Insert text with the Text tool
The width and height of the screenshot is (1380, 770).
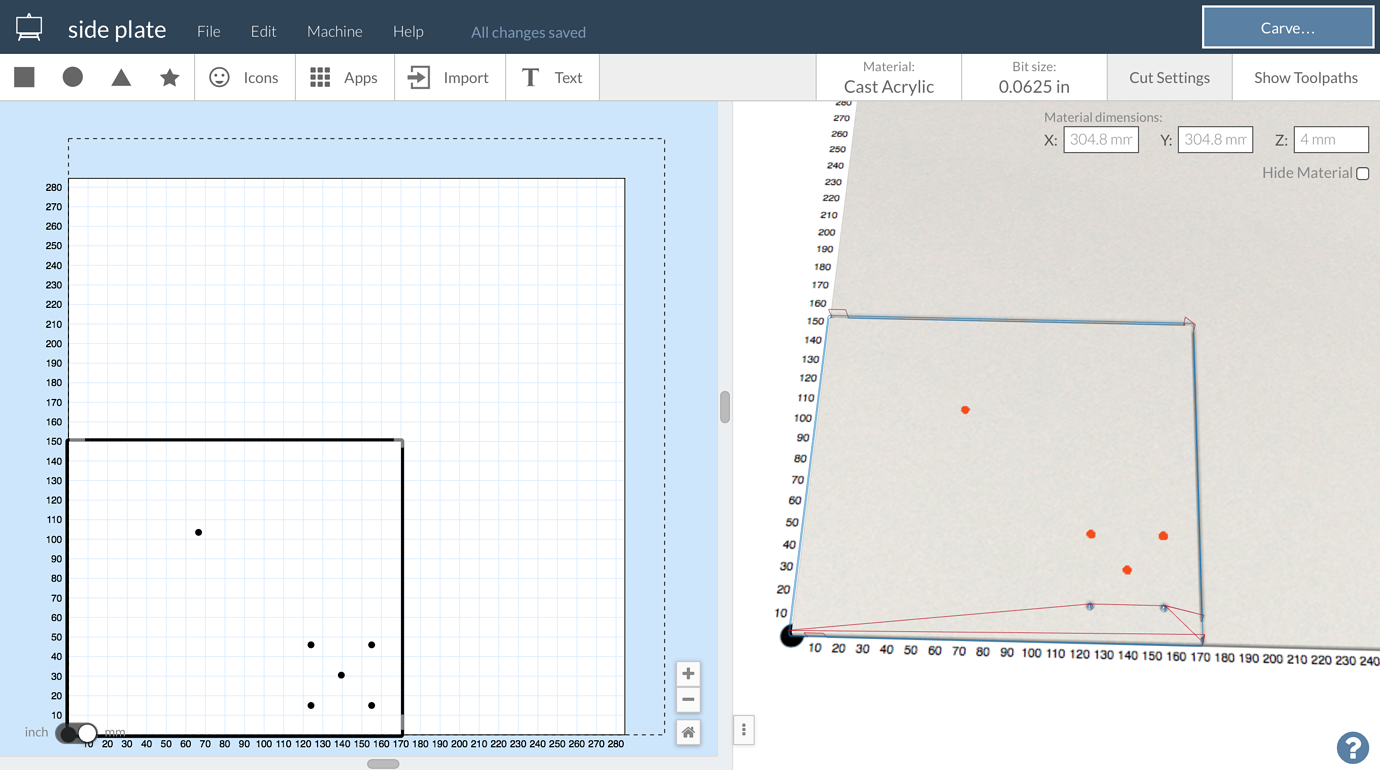[552, 77]
